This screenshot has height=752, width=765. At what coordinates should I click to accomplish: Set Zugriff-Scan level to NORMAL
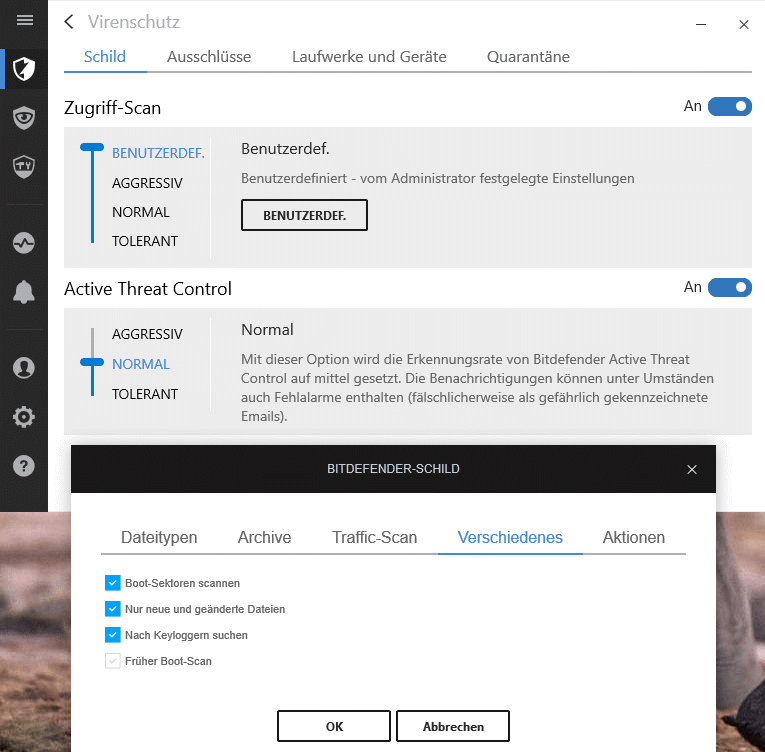(x=141, y=212)
